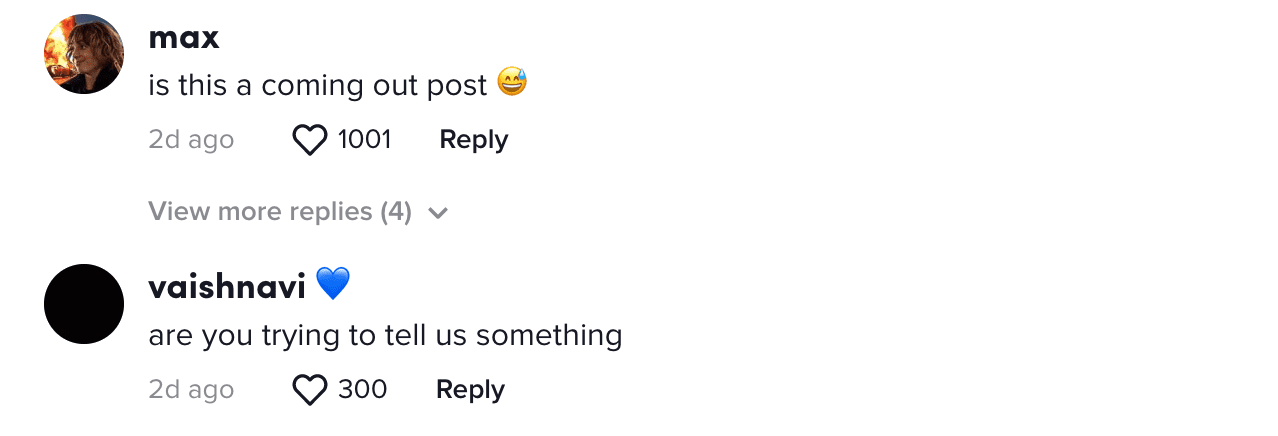Click the "(4)" reply count
The image size is (1278, 436).
396,212
